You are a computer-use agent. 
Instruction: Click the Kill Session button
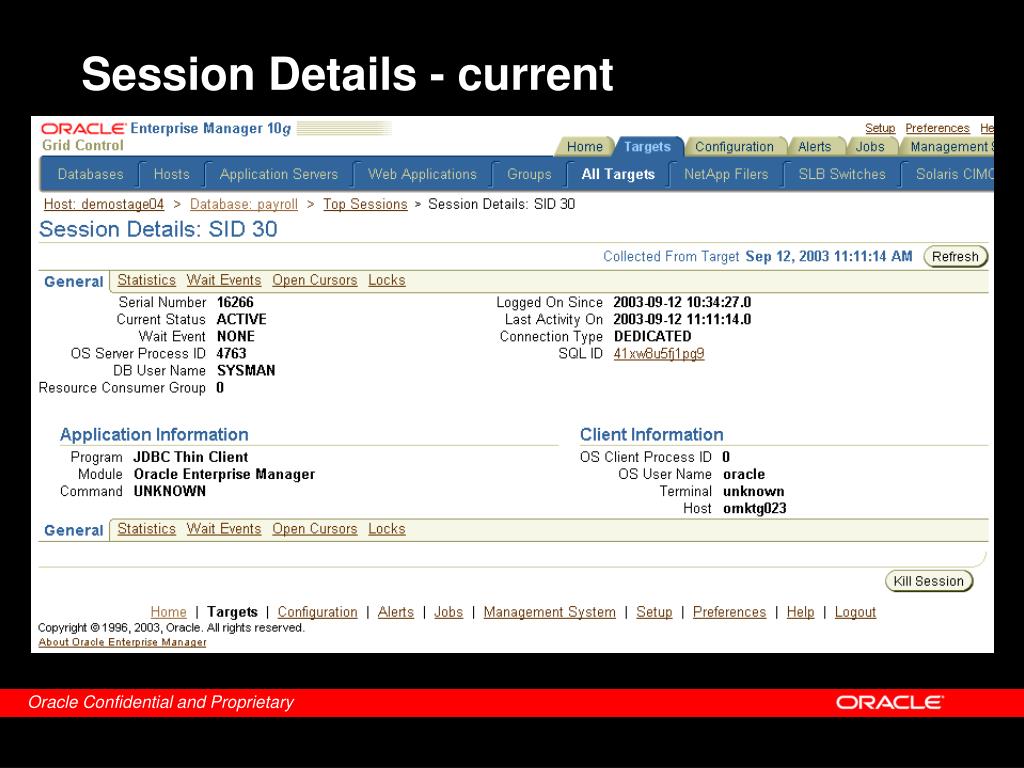coord(929,581)
